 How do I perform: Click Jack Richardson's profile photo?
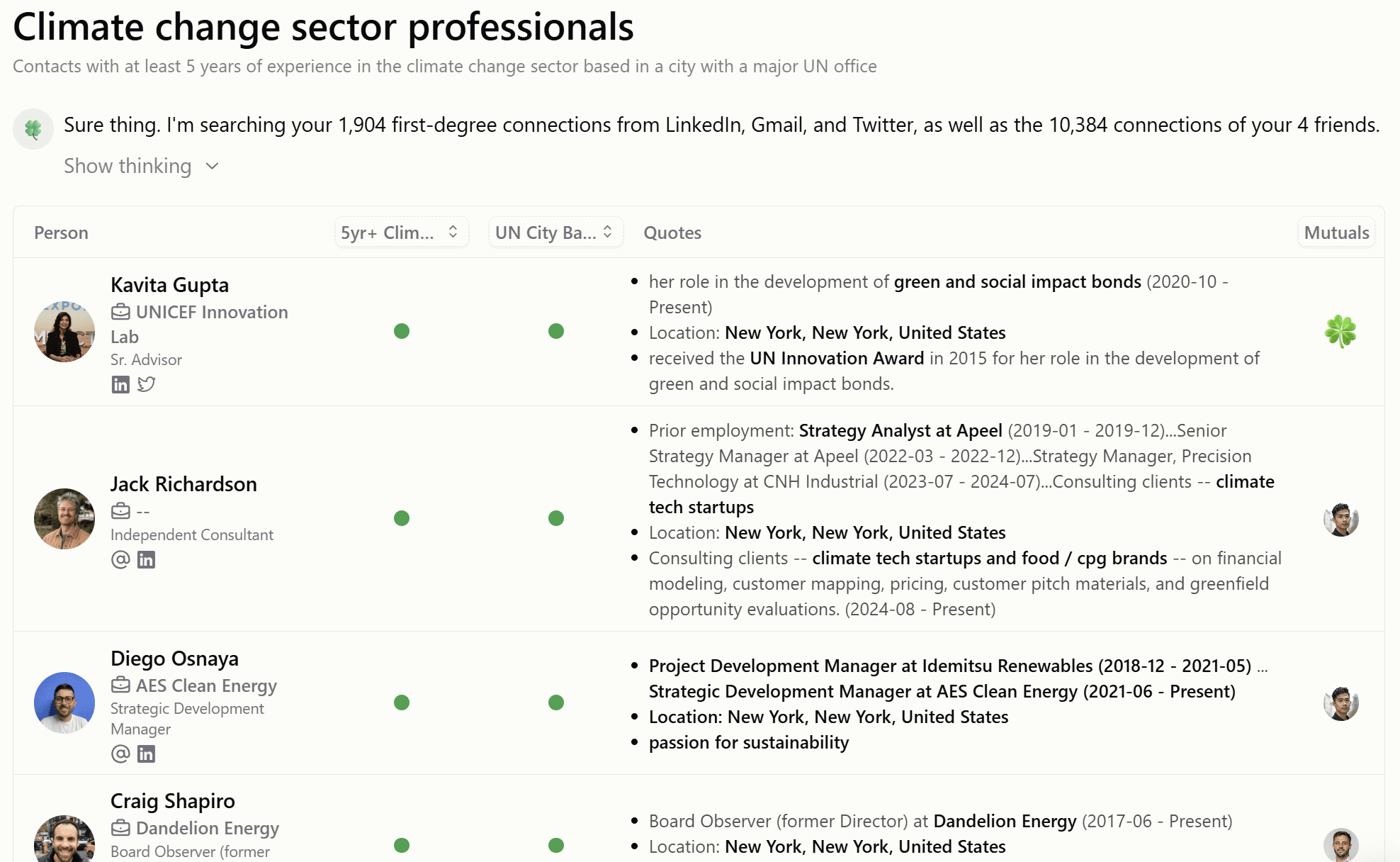64,518
